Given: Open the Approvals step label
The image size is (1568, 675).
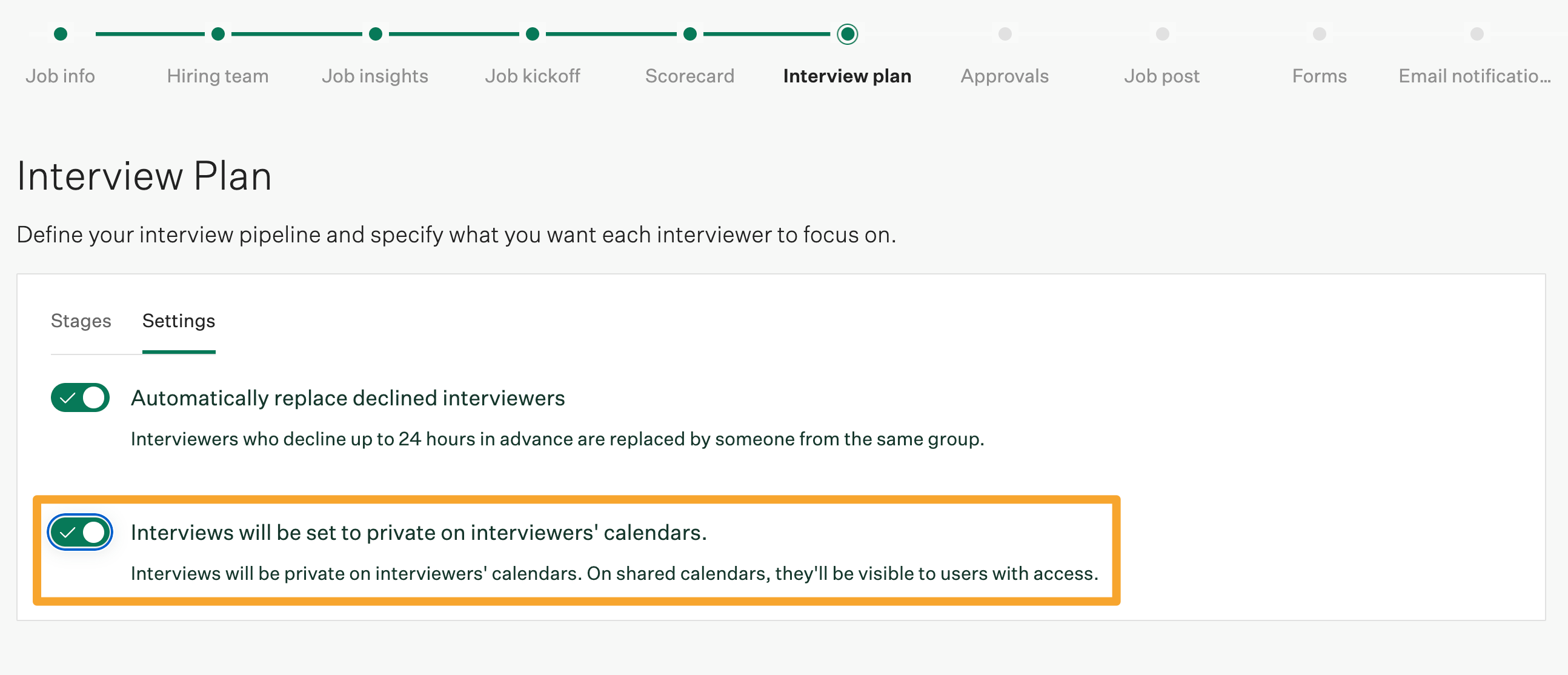Looking at the screenshot, I should (1005, 76).
